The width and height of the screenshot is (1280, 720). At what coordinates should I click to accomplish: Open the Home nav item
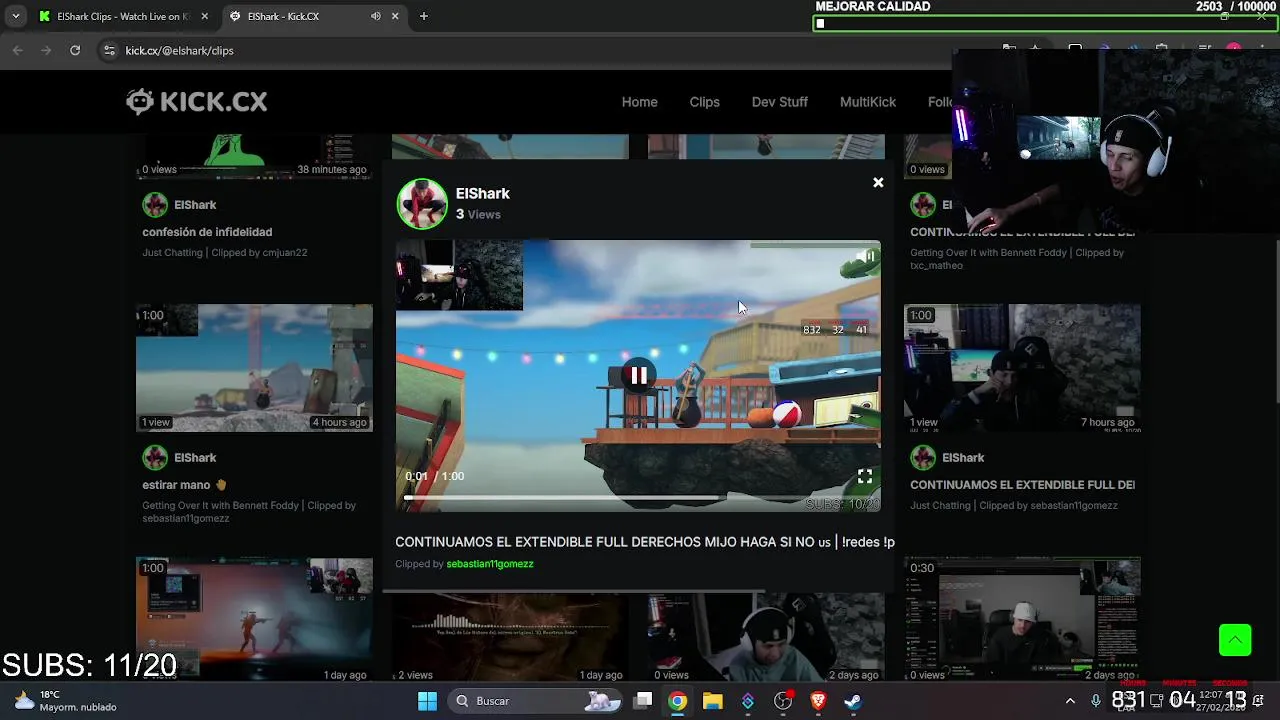[639, 102]
